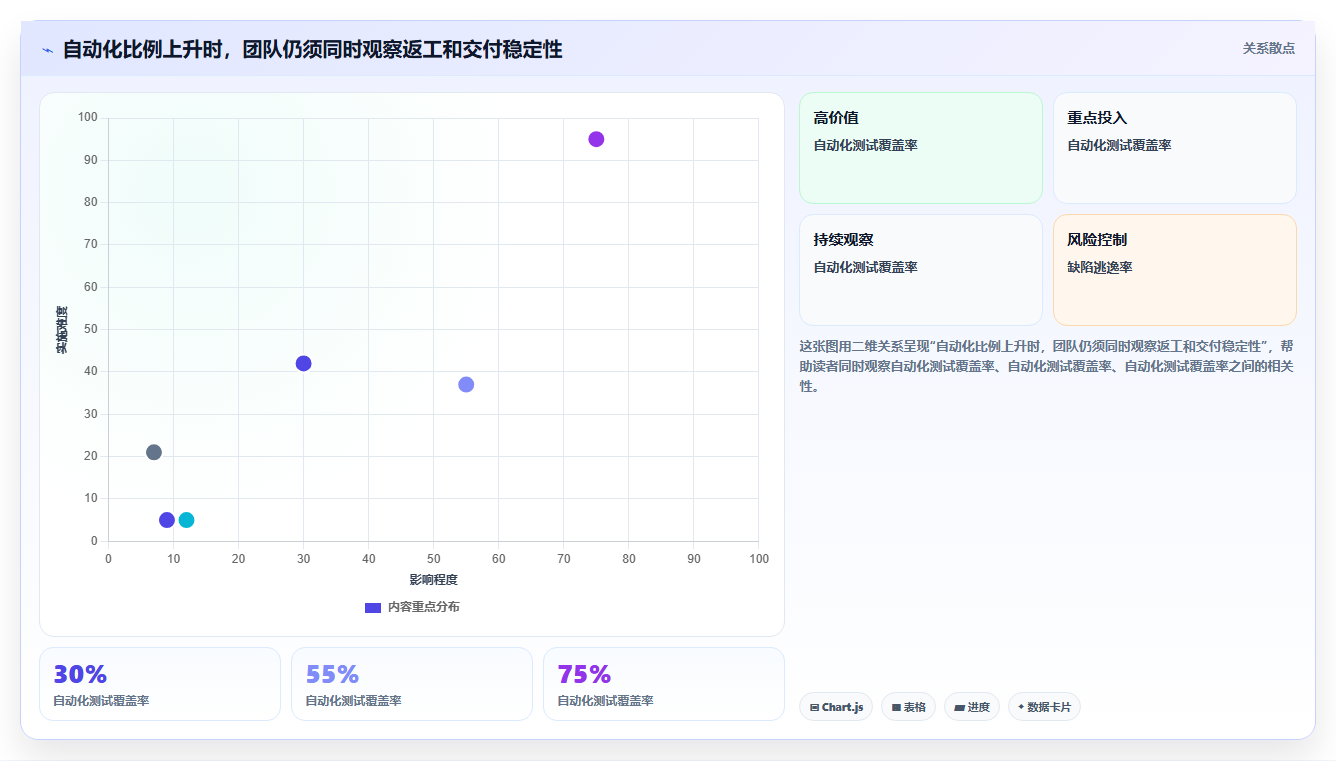
Task: Click the 关系散点 label in the header
Action: 1268,48
